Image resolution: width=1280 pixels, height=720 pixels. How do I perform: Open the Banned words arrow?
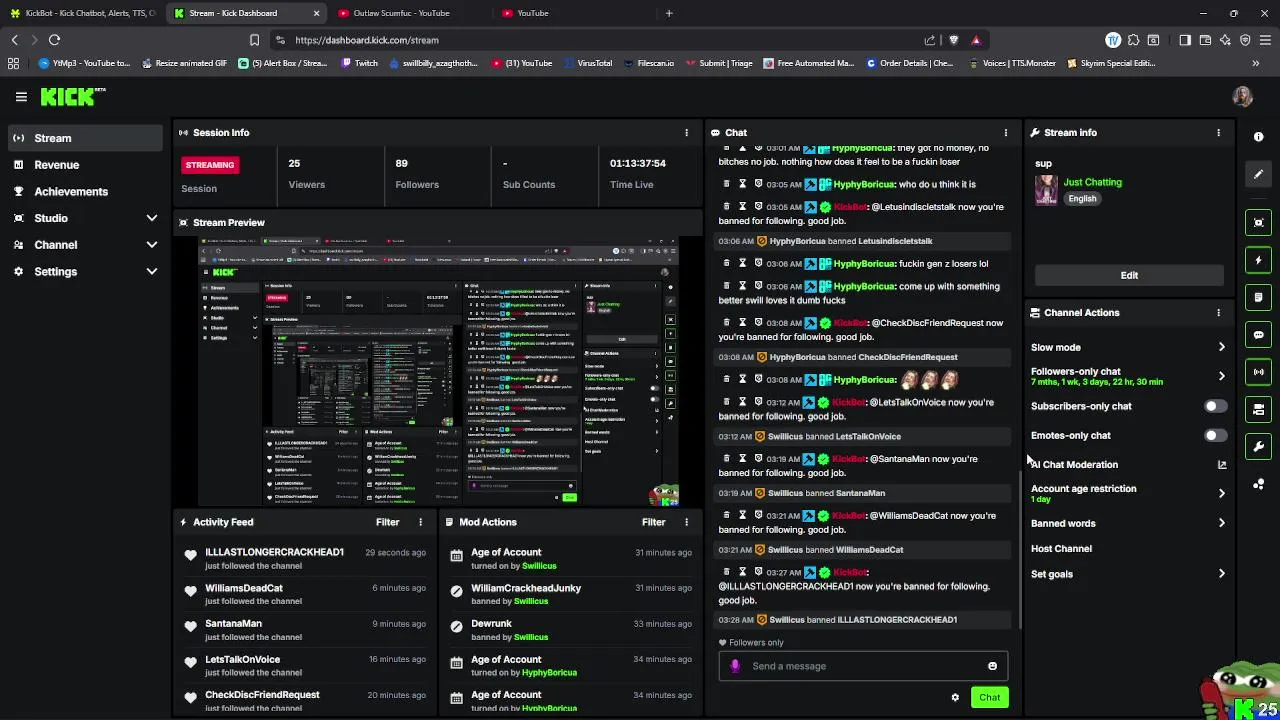1221,523
